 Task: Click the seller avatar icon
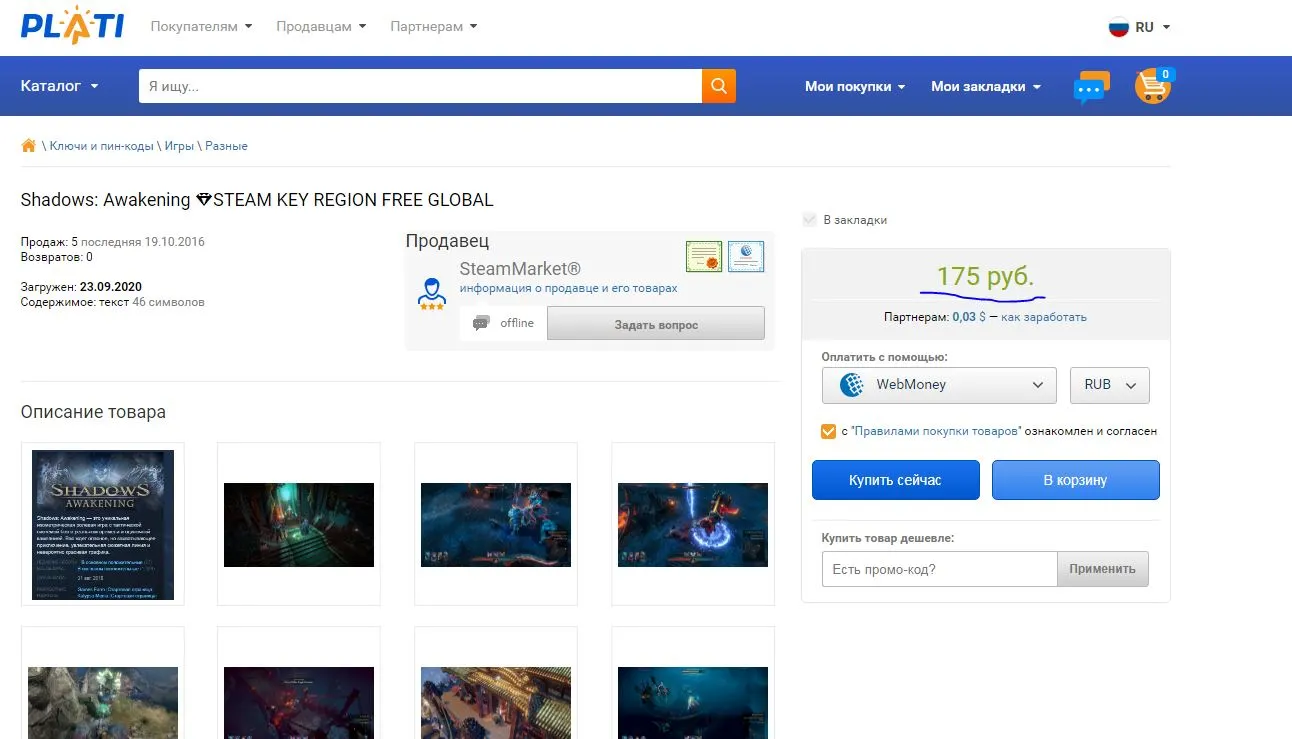(432, 293)
